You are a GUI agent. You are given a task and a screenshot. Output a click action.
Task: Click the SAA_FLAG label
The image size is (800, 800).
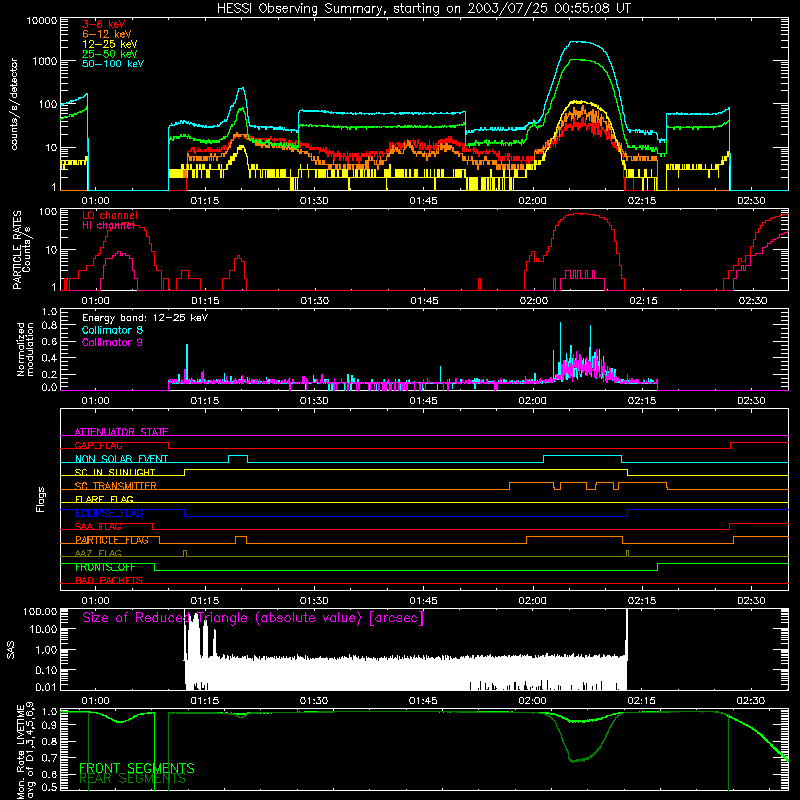point(98,527)
